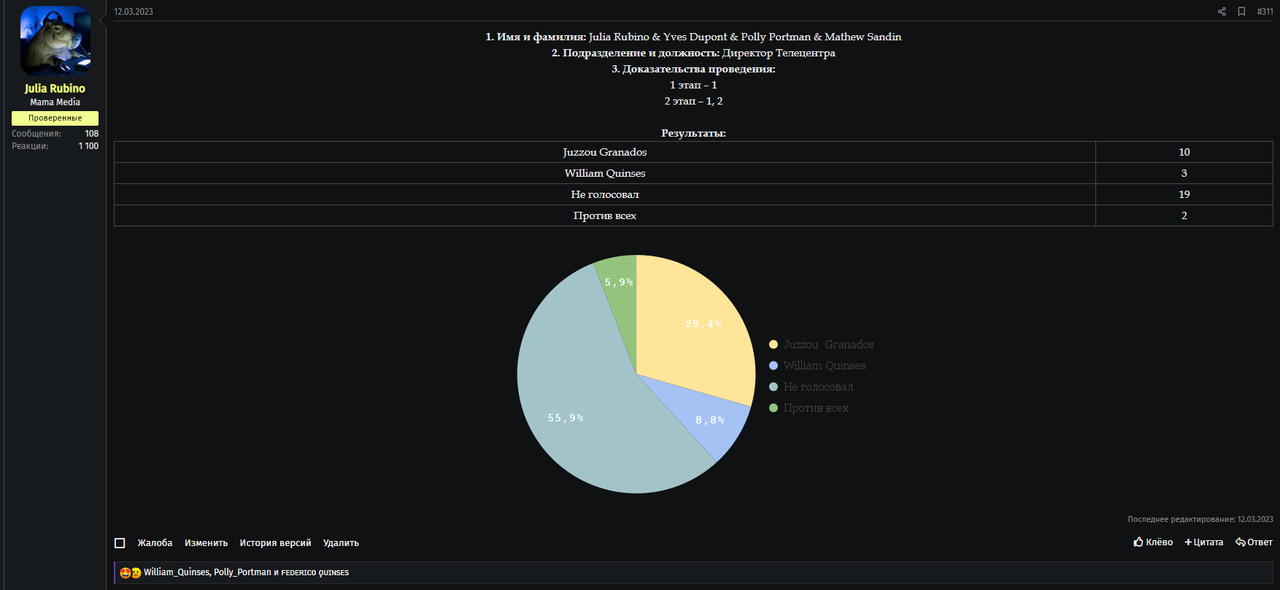Screen dimensions: 1280x590
Task: Select the Проверенные user banner
Action: 55,118
